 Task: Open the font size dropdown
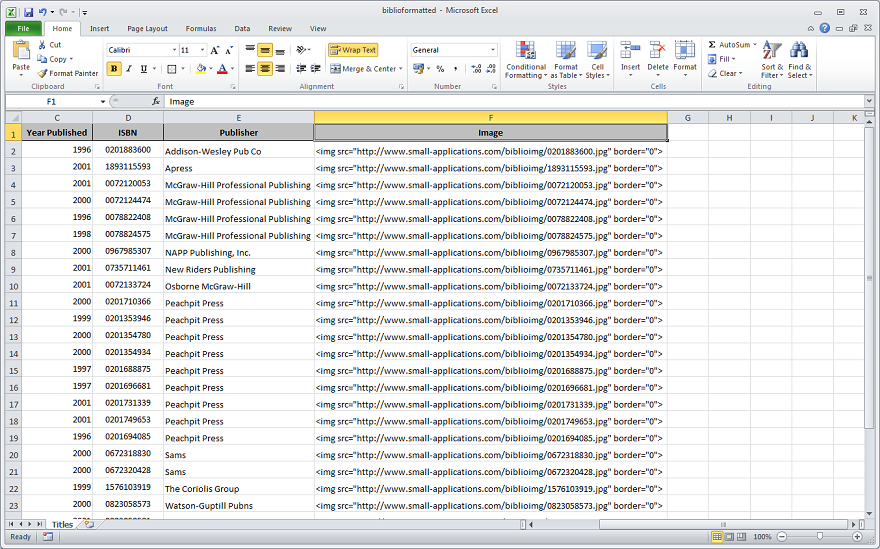tap(203, 50)
